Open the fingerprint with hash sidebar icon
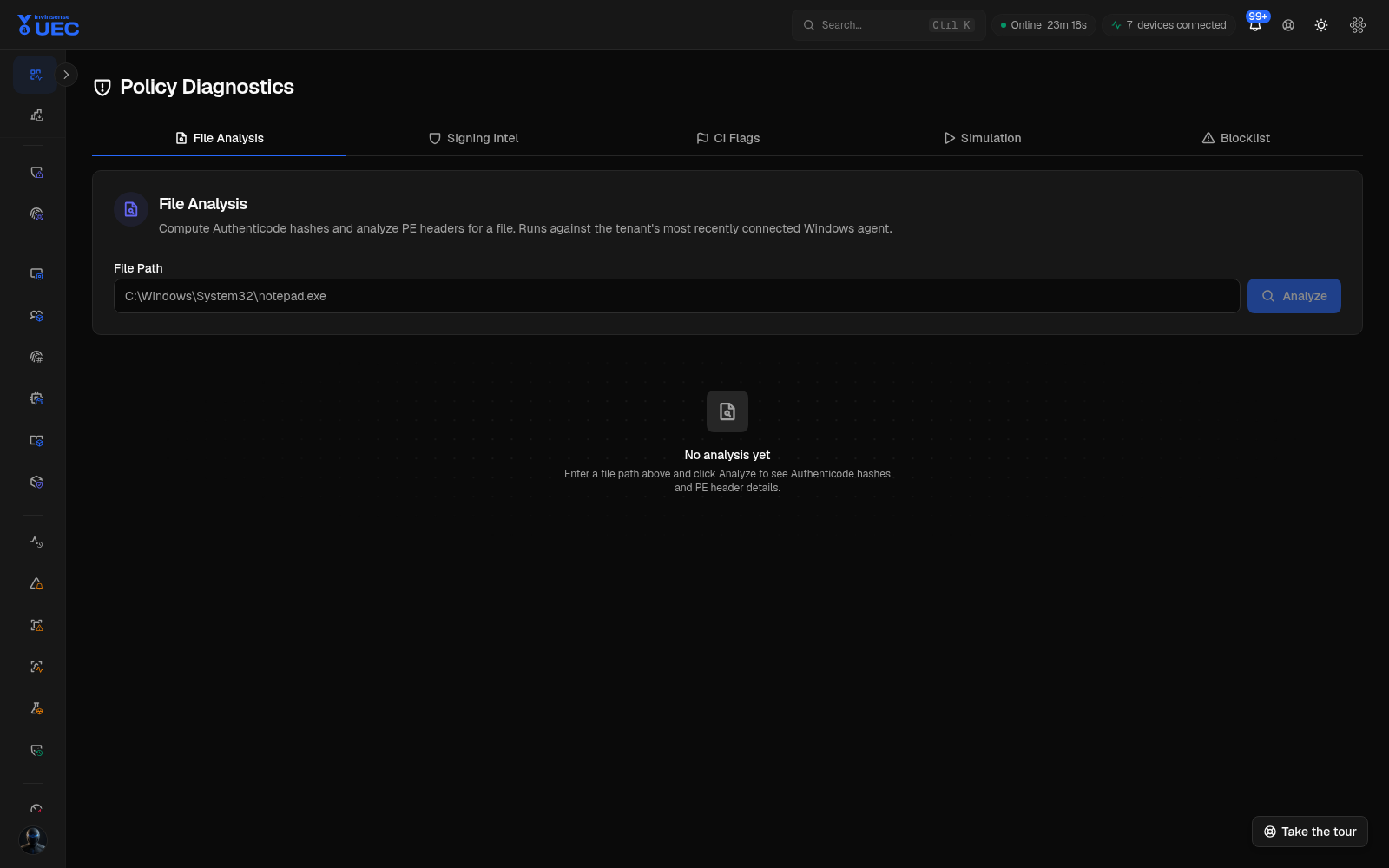Image resolution: width=1389 pixels, height=868 pixels. click(x=36, y=357)
